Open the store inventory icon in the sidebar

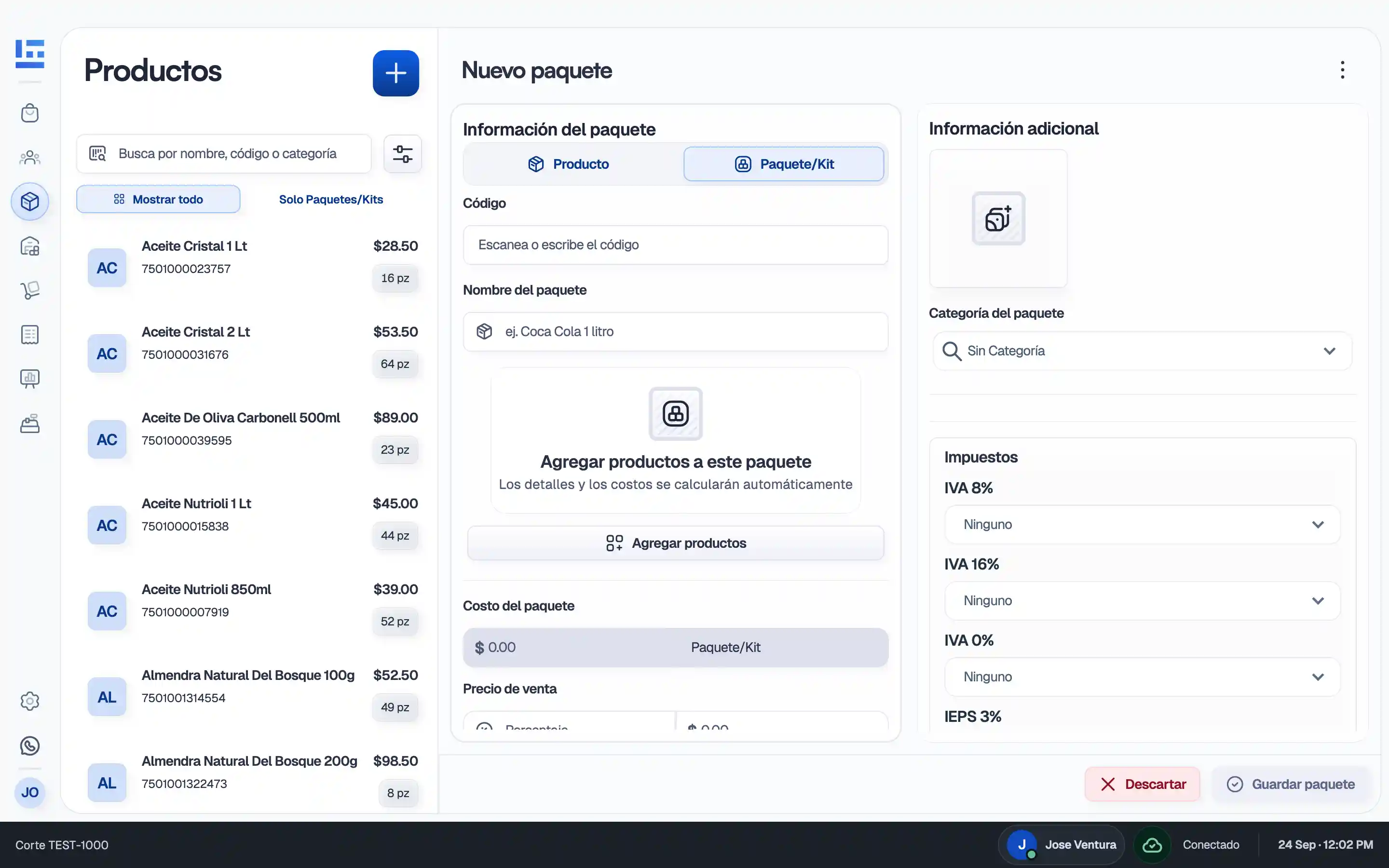click(30, 246)
